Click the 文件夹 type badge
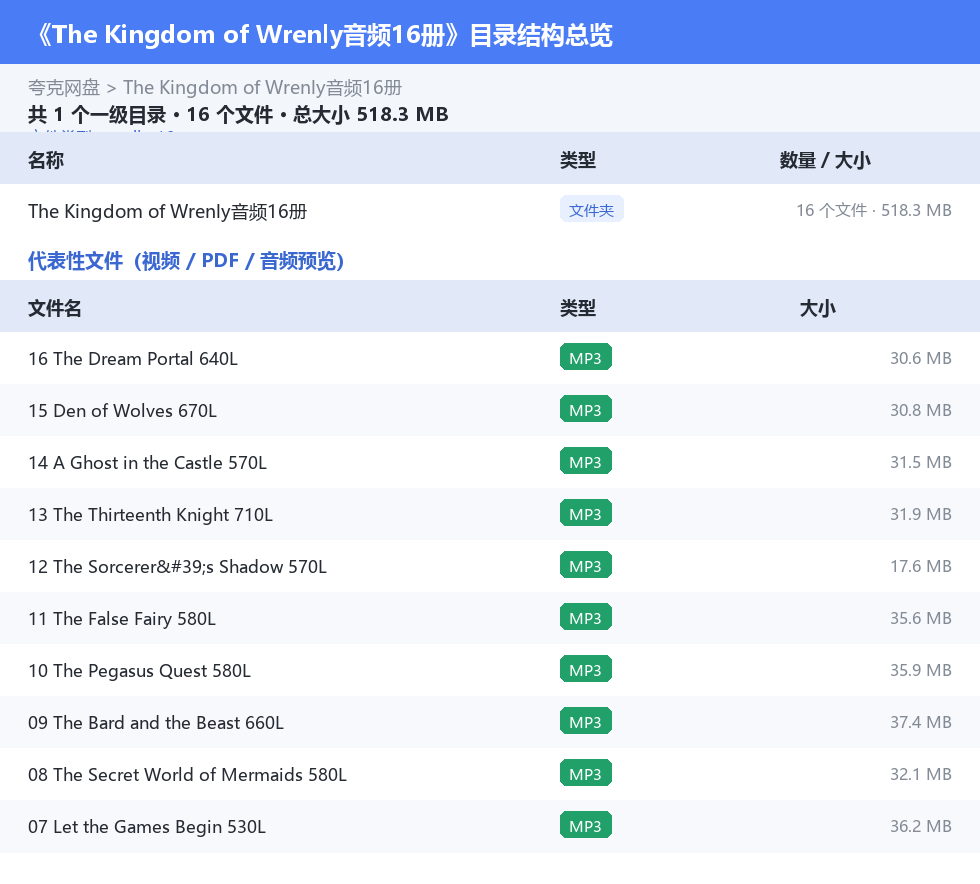Image resolution: width=980 pixels, height=884 pixels. click(591, 210)
